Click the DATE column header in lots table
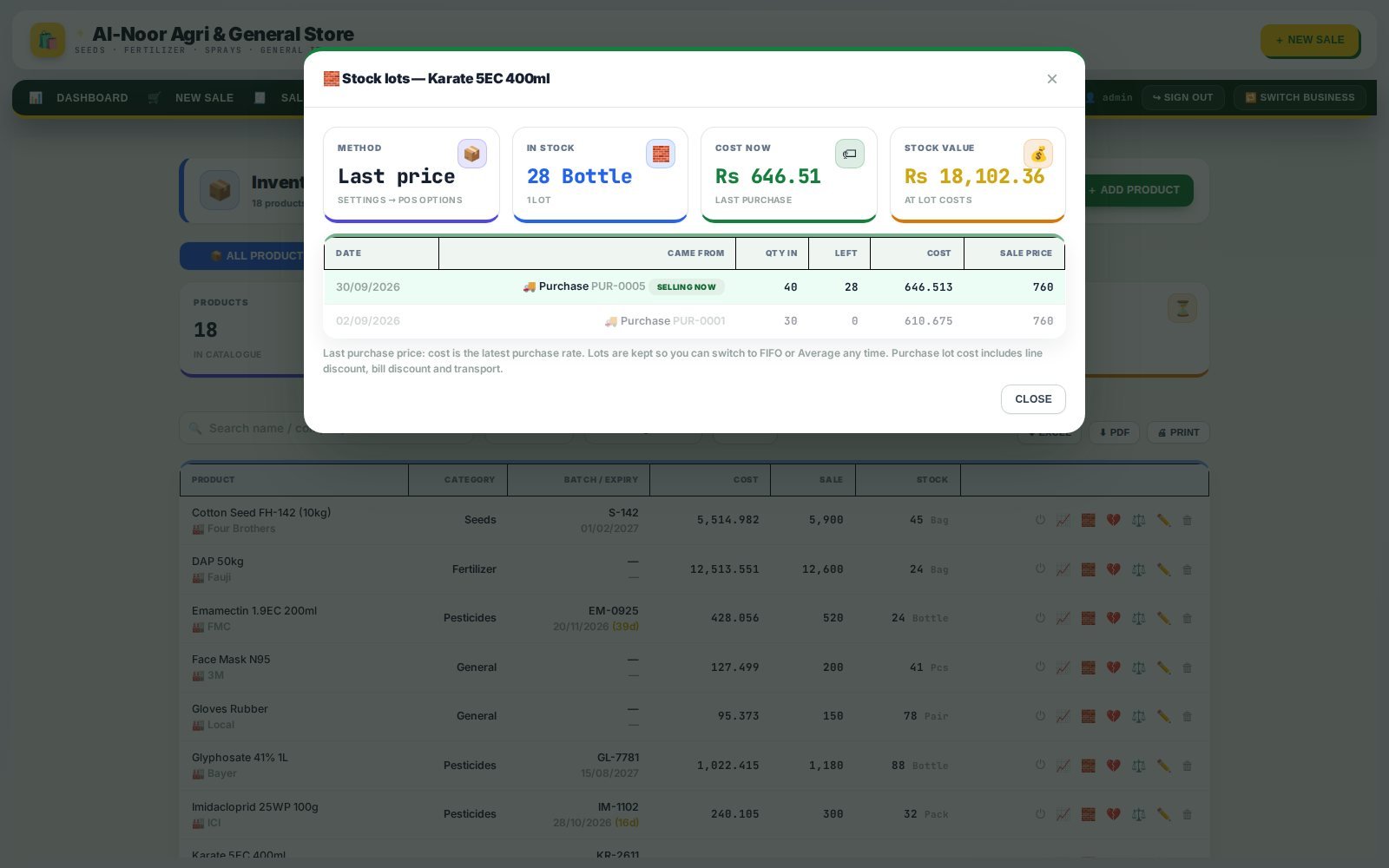 (381, 253)
